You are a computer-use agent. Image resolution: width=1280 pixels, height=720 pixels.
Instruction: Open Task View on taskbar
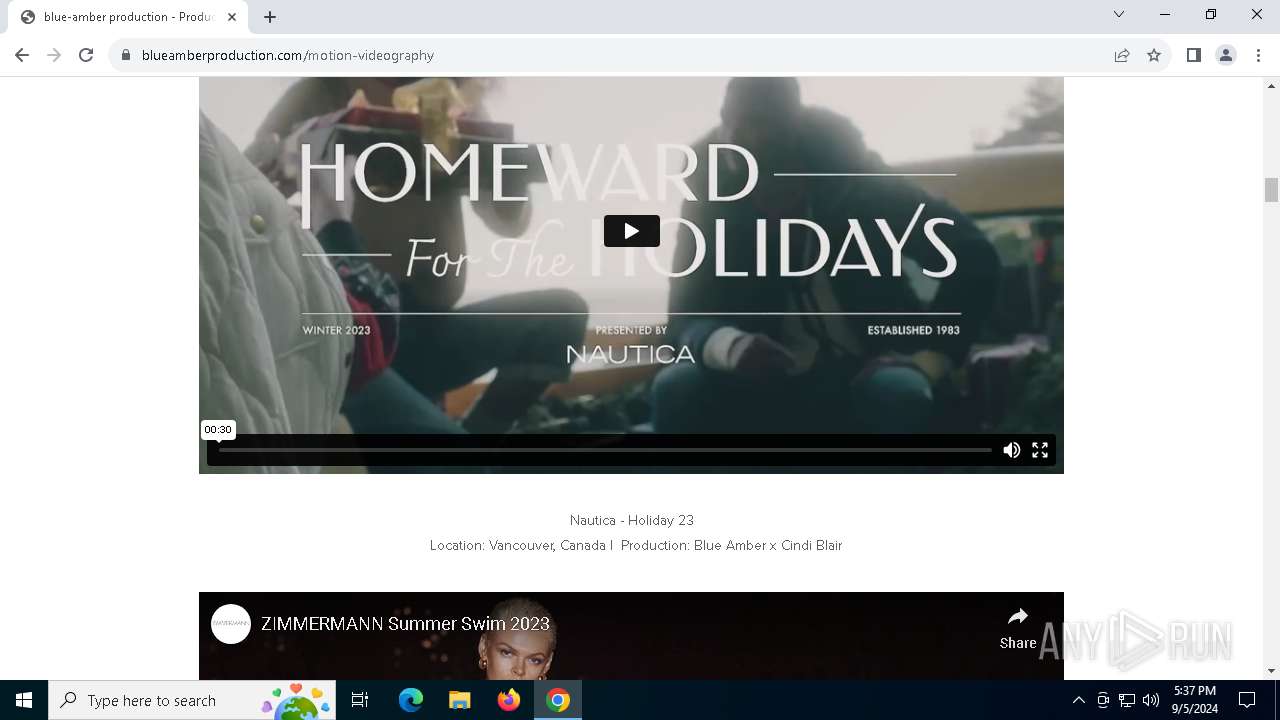click(360, 700)
